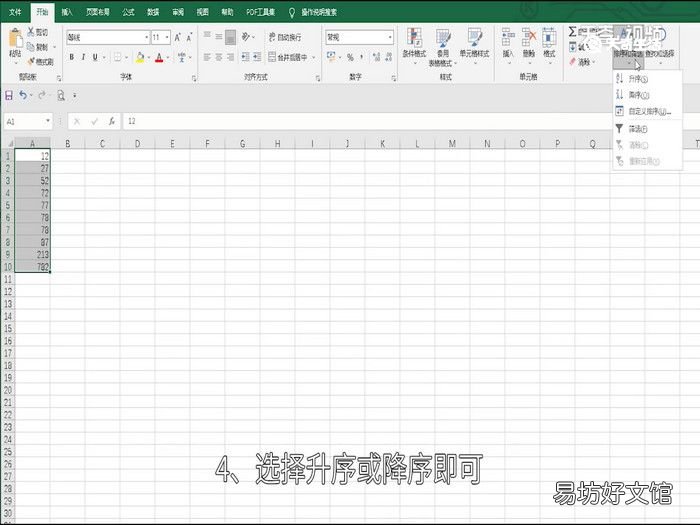Screen dimensions: 700x525
Task: Click the Increase Indent icon
Action: (257, 57)
